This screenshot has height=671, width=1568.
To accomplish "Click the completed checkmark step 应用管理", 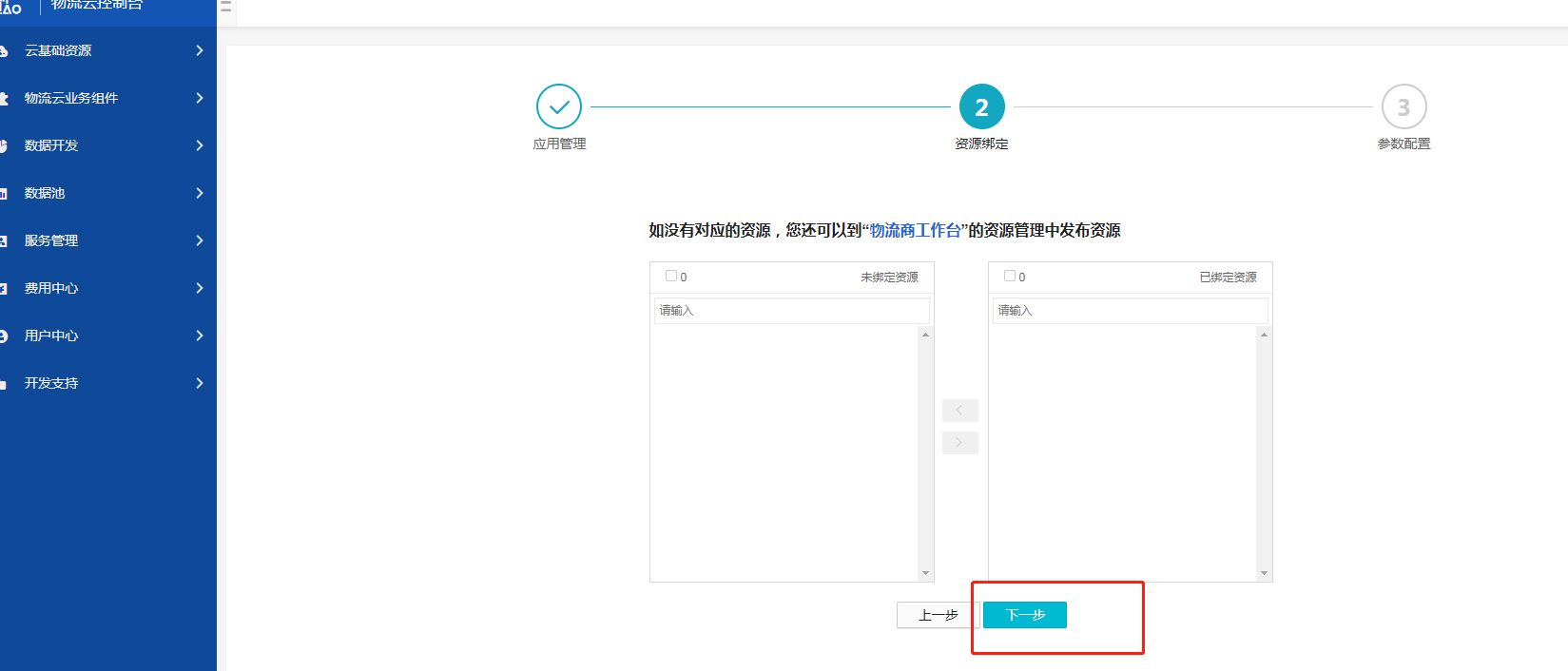I will (559, 106).
